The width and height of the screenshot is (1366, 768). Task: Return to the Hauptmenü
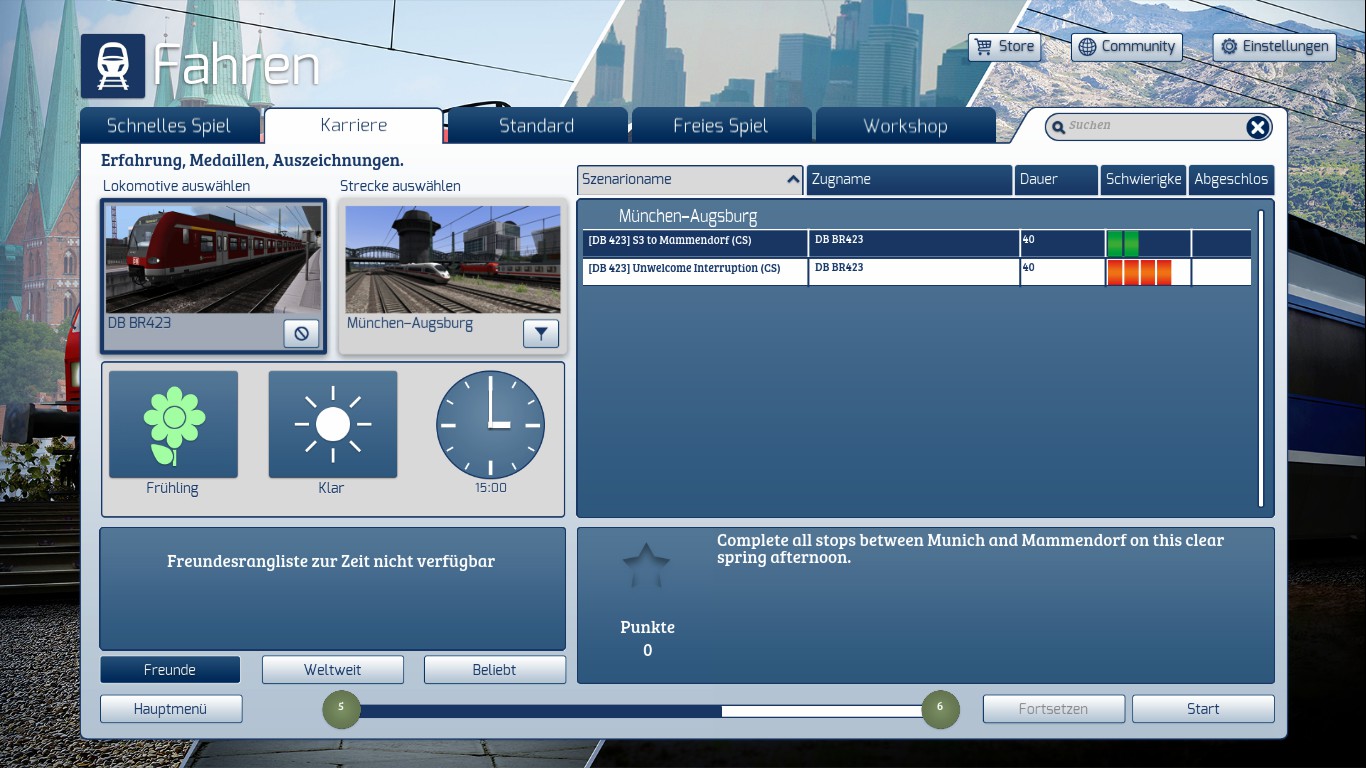coord(171,709)
